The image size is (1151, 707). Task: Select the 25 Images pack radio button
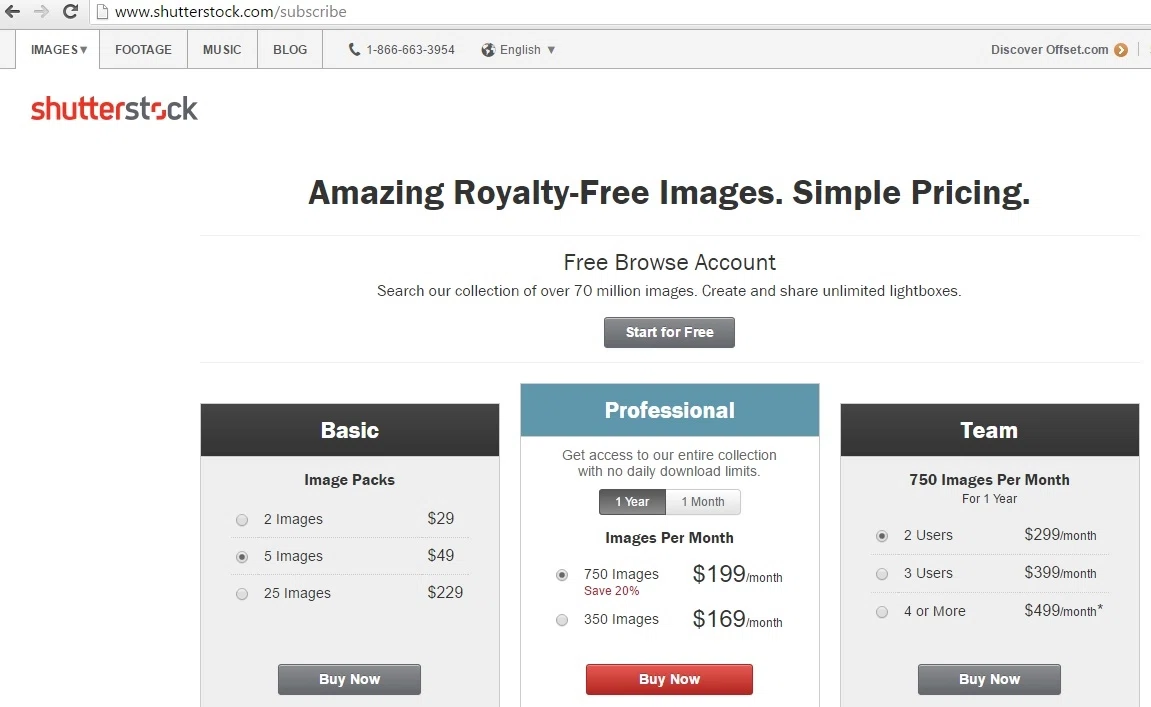click(242, 594)
